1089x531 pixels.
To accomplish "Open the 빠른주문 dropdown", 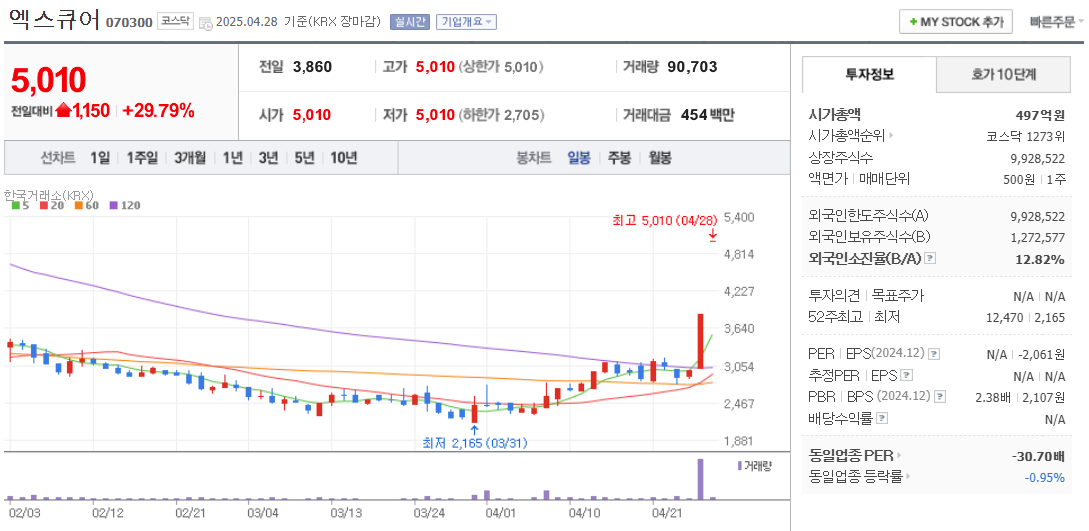I will (1057, 22).
